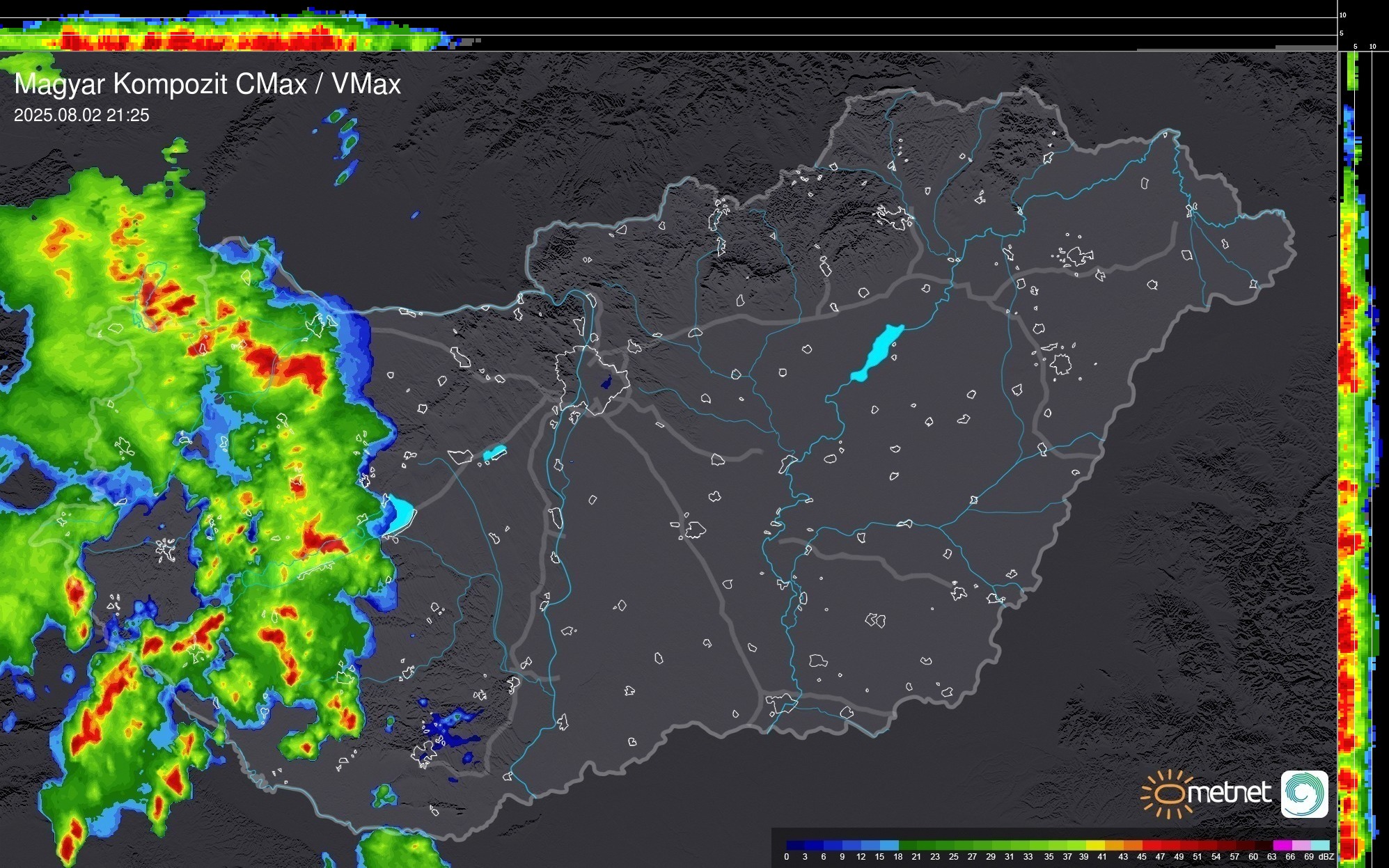Pick the yellow 39 dBZ legend swatch

click(x=1094, y=845)
